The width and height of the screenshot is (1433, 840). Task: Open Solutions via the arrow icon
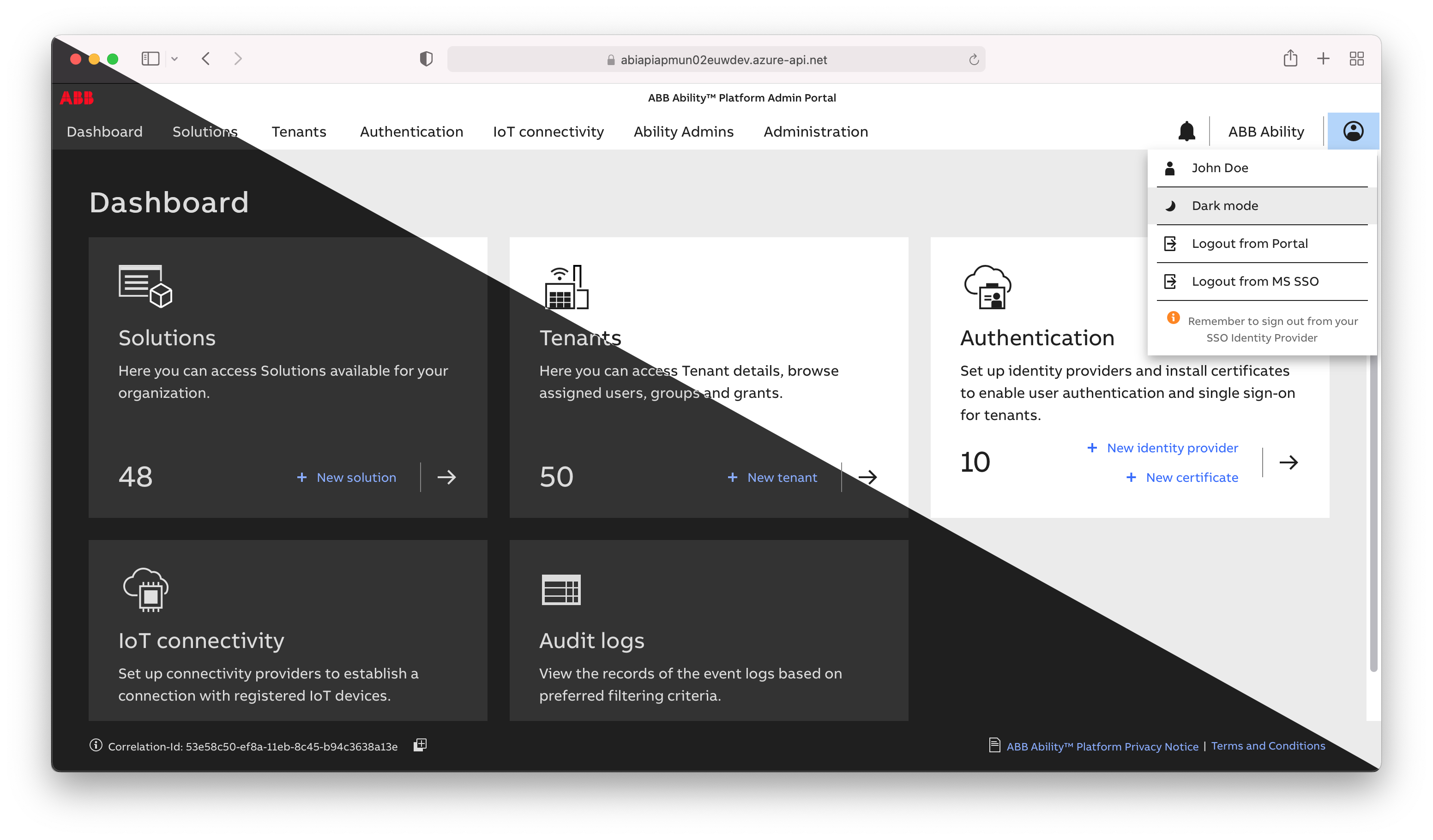pyautogui.click(x=446, y=477)
